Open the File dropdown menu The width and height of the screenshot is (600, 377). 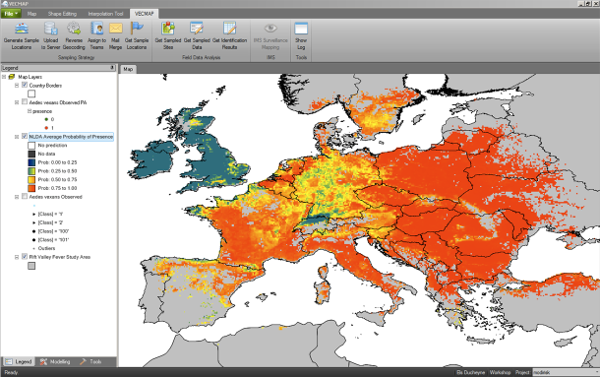click(11, 14)
